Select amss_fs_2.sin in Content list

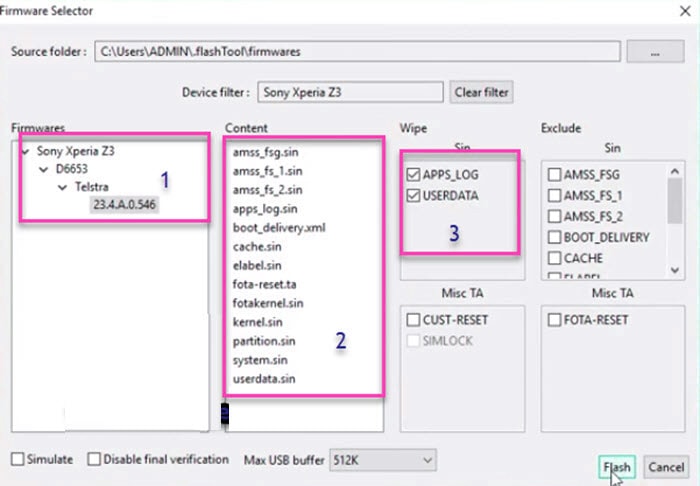tap(267, 190)
